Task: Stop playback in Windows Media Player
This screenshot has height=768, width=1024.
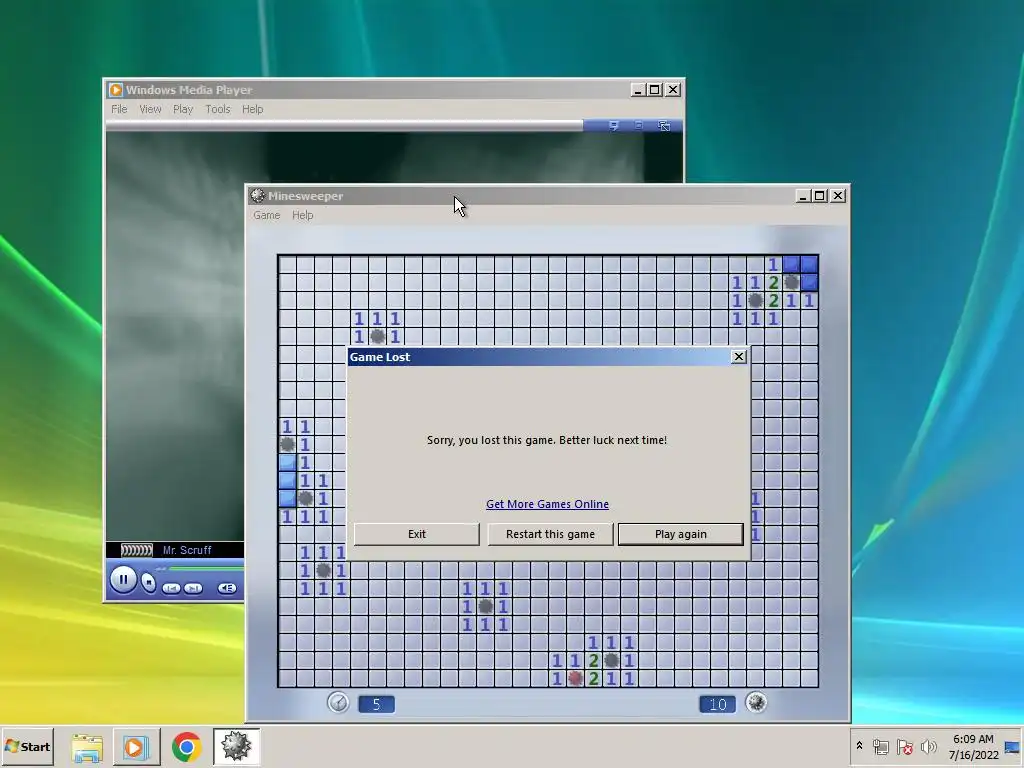Action: pos(149,582)
